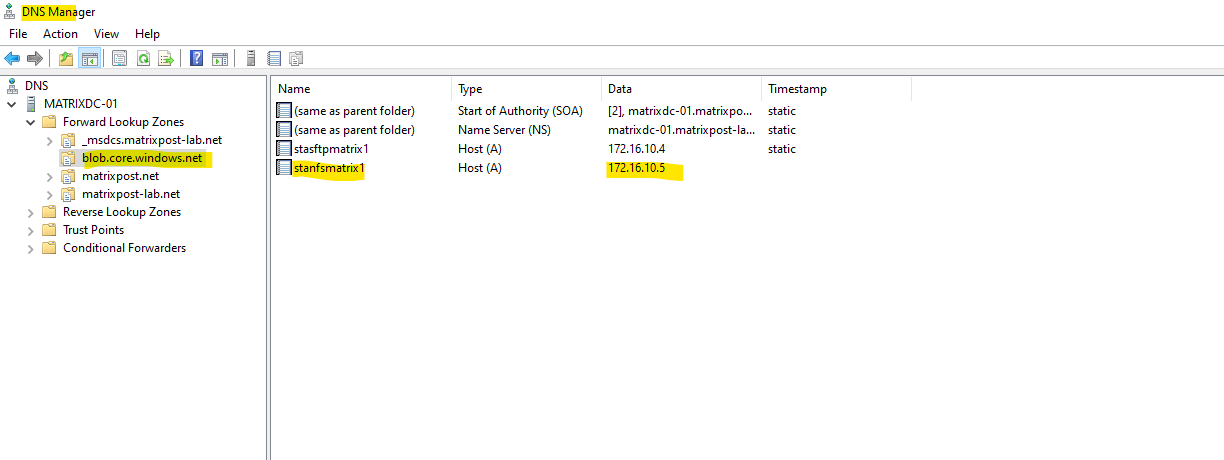Select the blob.core.windows.net zone

tap(142, 158)
